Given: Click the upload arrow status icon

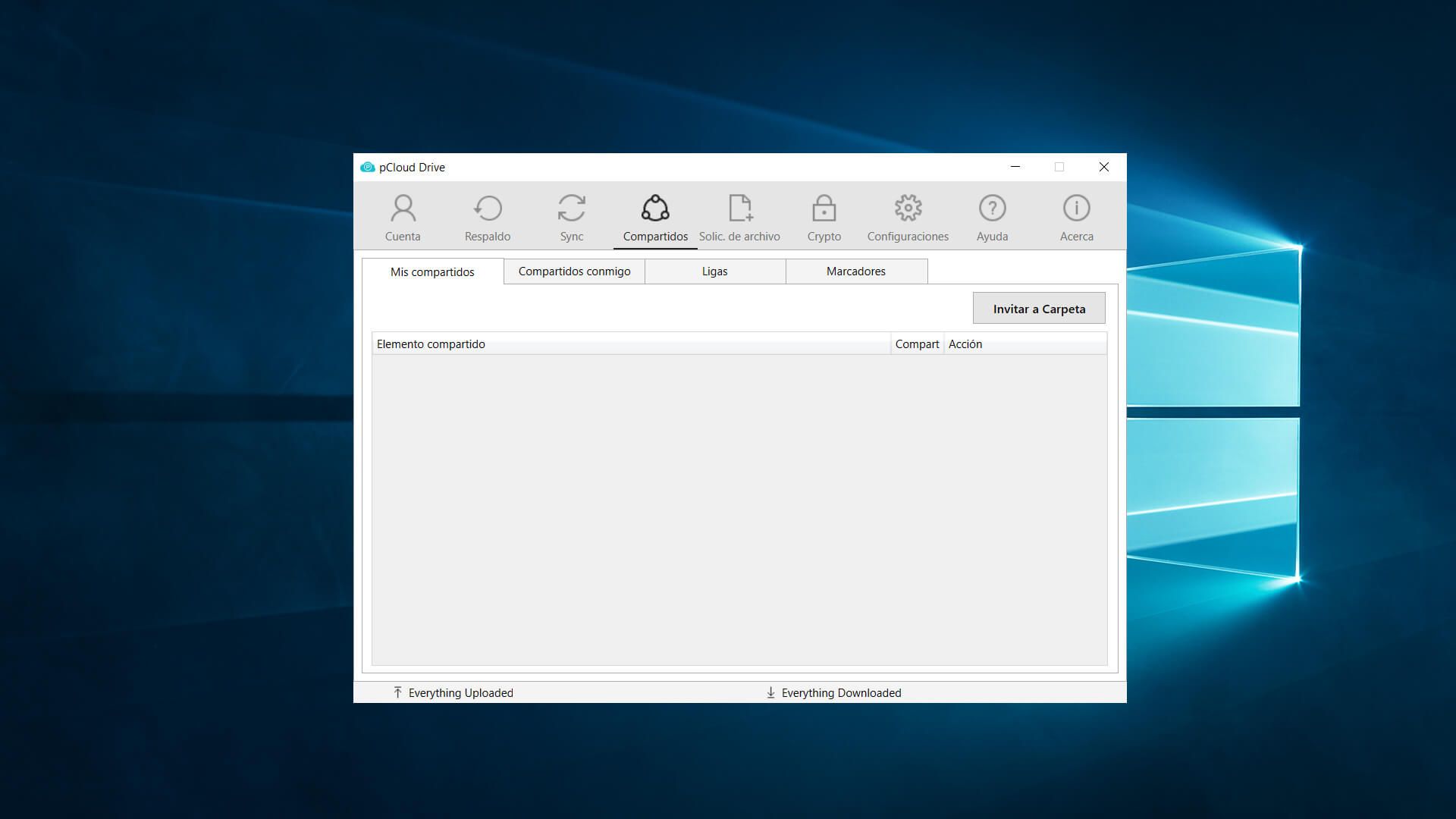Looking at the screenshot, I should click(x=397, y=692).
